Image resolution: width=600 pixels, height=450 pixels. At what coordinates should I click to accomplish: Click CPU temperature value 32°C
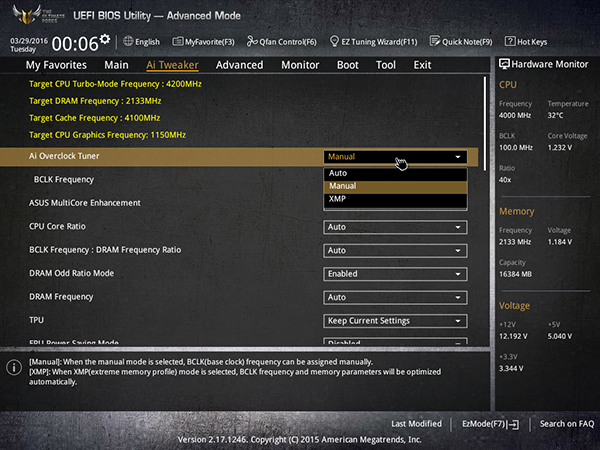click(555, 115)
